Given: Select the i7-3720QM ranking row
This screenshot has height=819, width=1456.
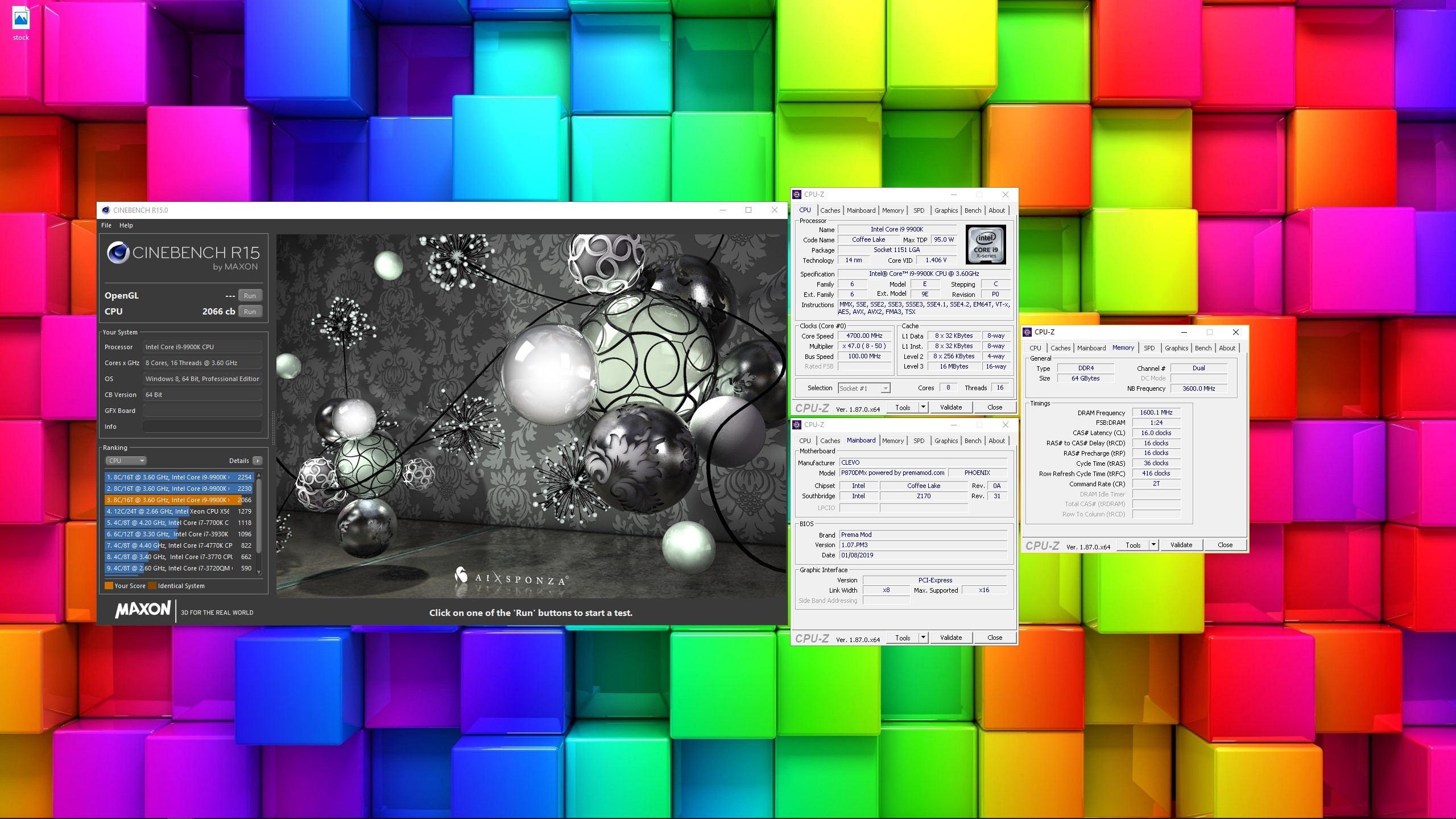Looking at the screenshot, I should click(179, 568).
